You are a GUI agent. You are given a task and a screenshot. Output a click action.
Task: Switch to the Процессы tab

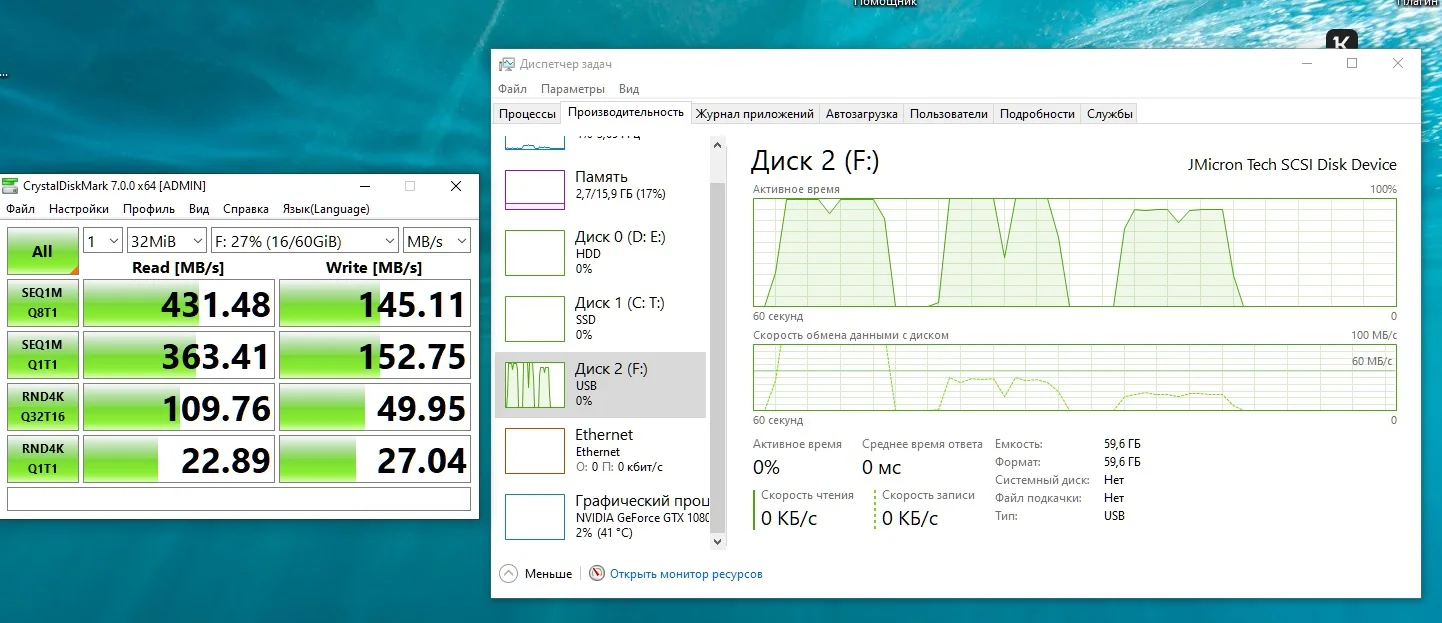tap(527, 114)
